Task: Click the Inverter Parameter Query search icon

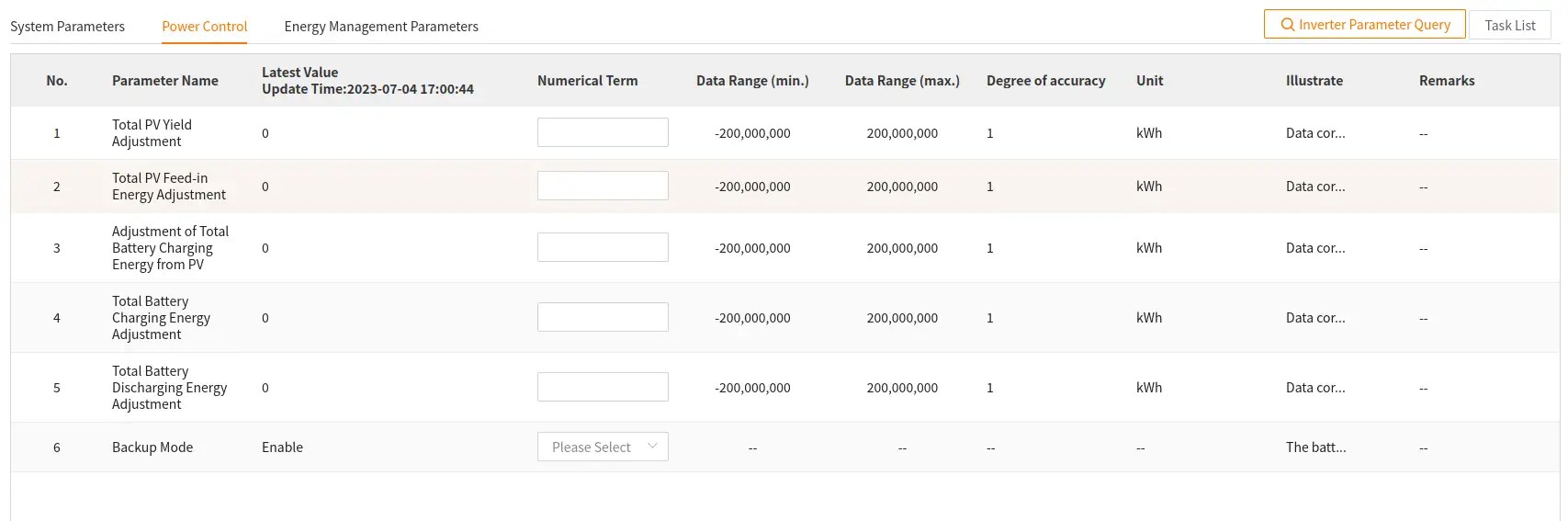Action: [1288, 25]
